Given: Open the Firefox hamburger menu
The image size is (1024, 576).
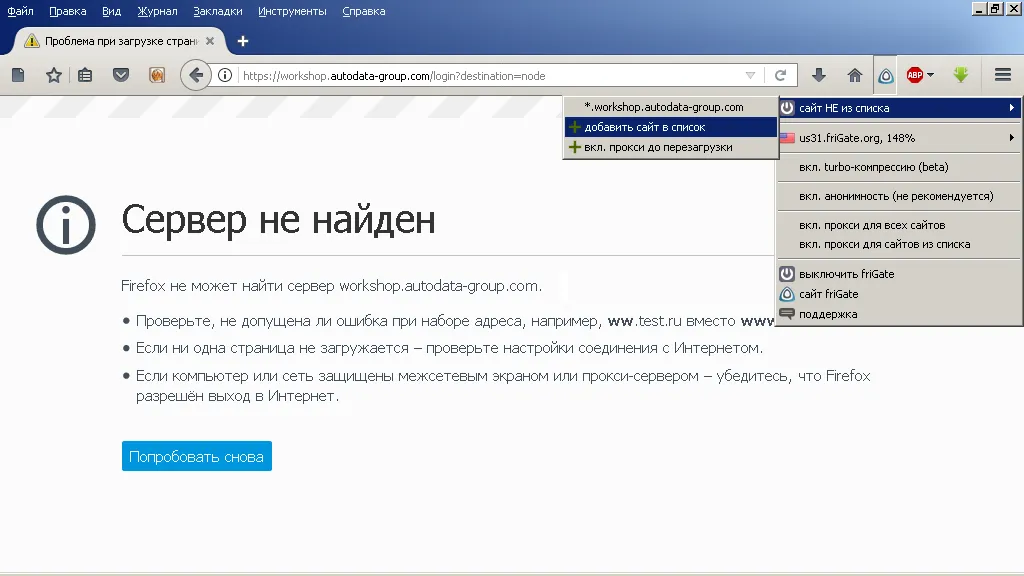Looking at the screenshot, I should click(x=1003, y=75).
